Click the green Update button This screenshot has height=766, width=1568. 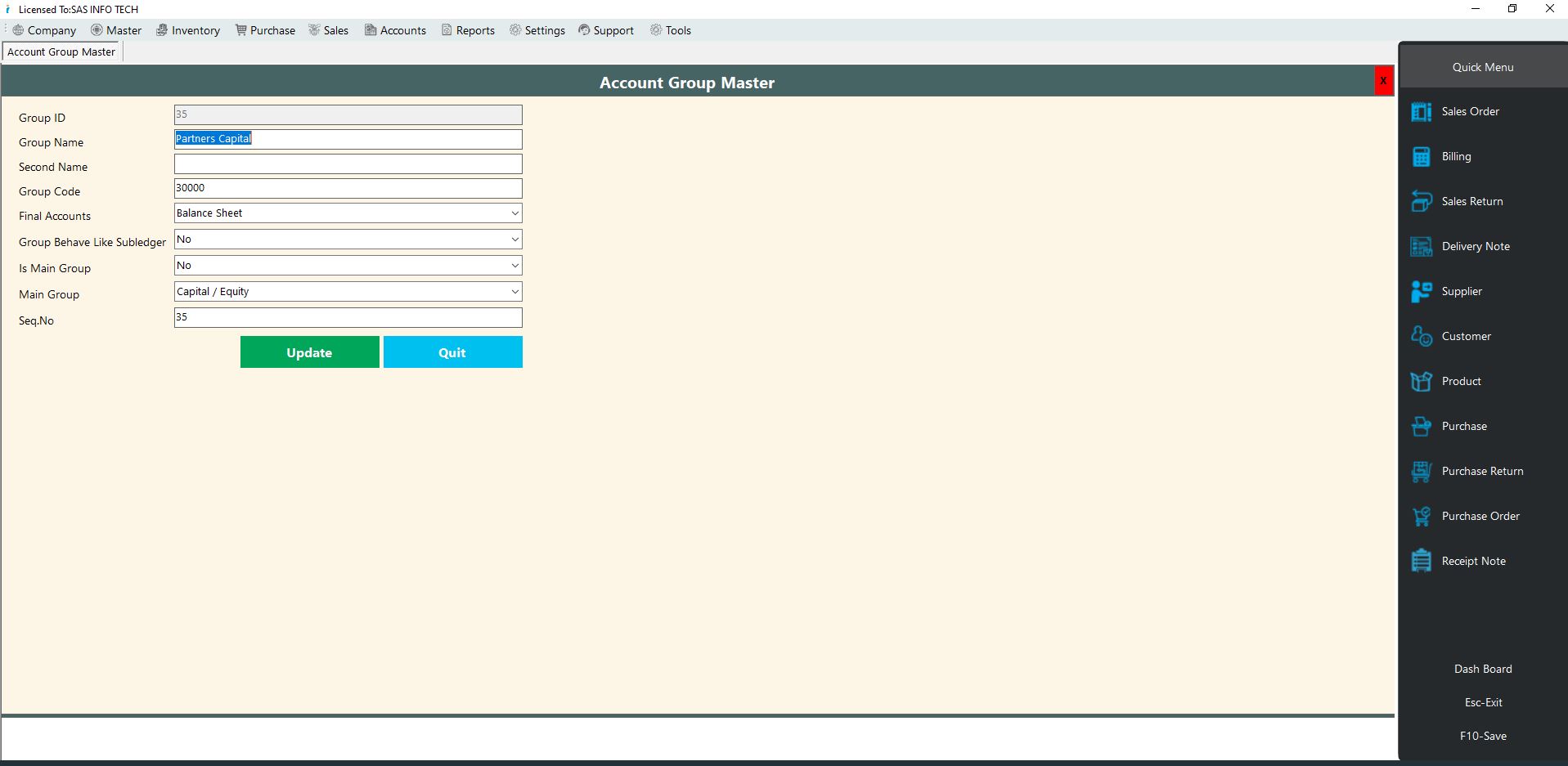309,352
